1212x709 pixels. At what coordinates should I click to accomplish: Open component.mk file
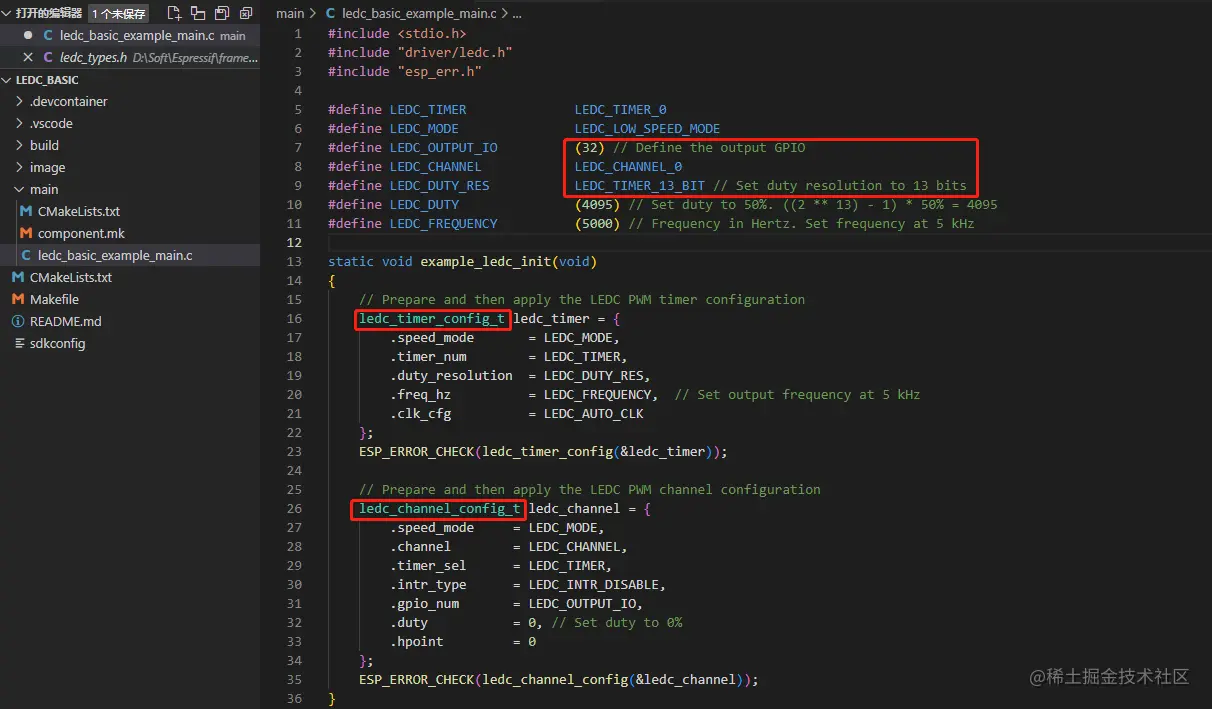click(x=81, y=233)
